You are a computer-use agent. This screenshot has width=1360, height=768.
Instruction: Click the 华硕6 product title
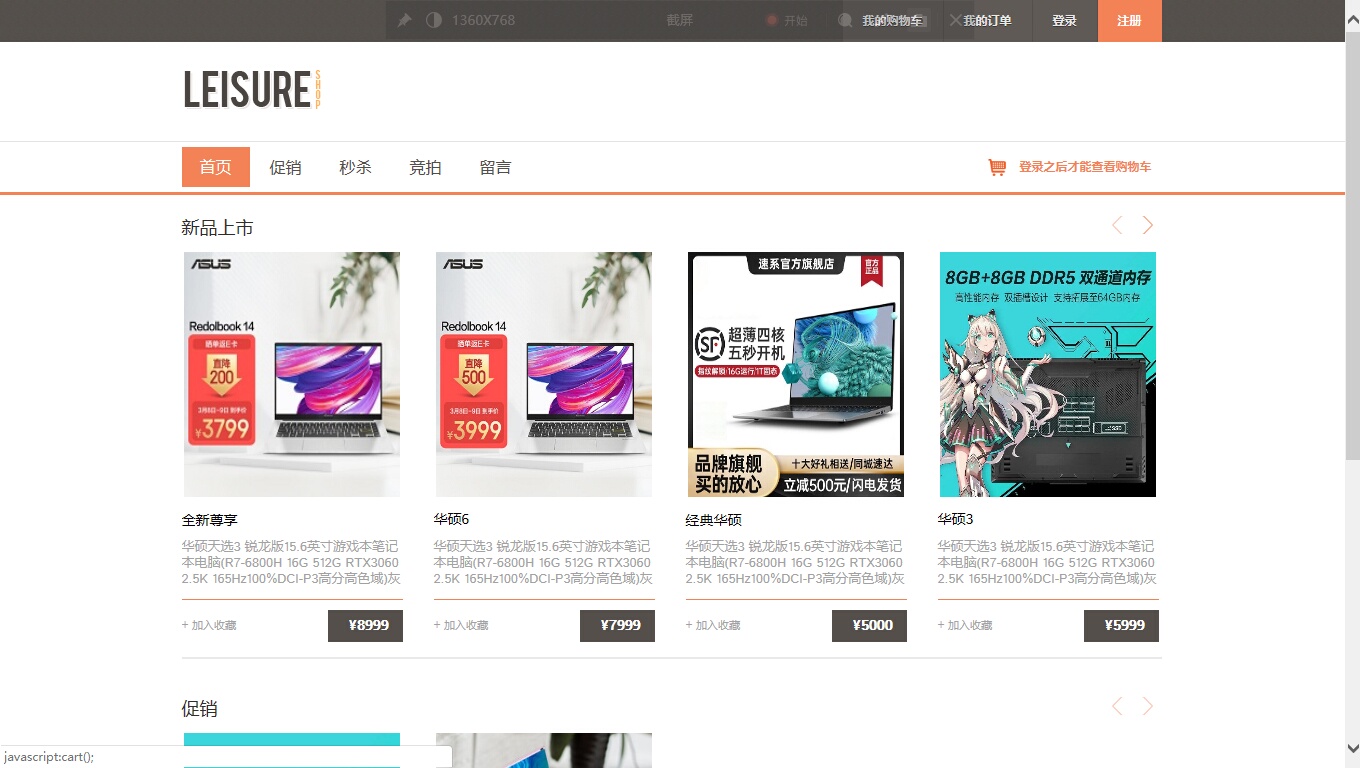pos(452,519)
